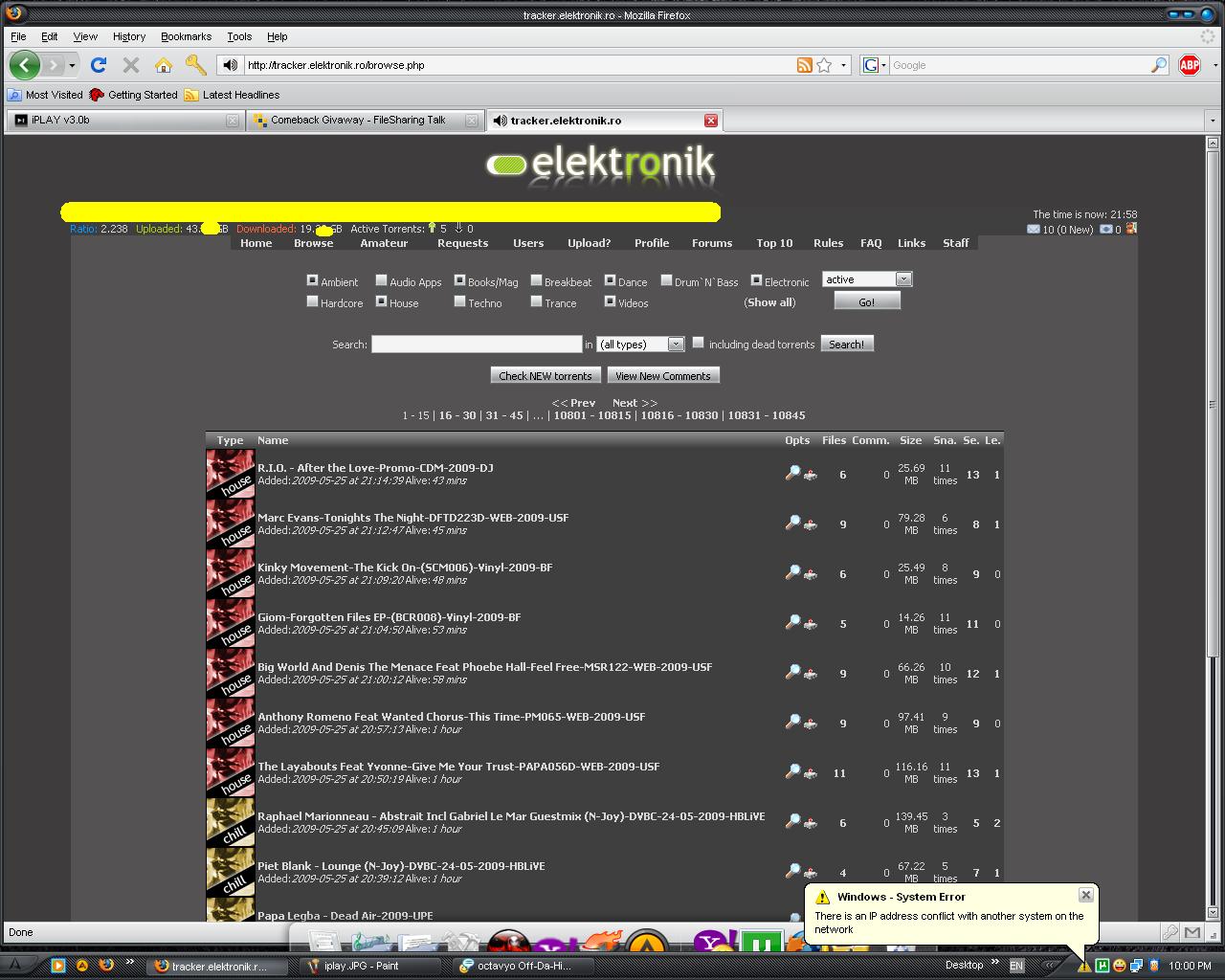This screenshot has width=1225, height=980.
Task: Toggle the House category checkbox
Action: [381, 301]
